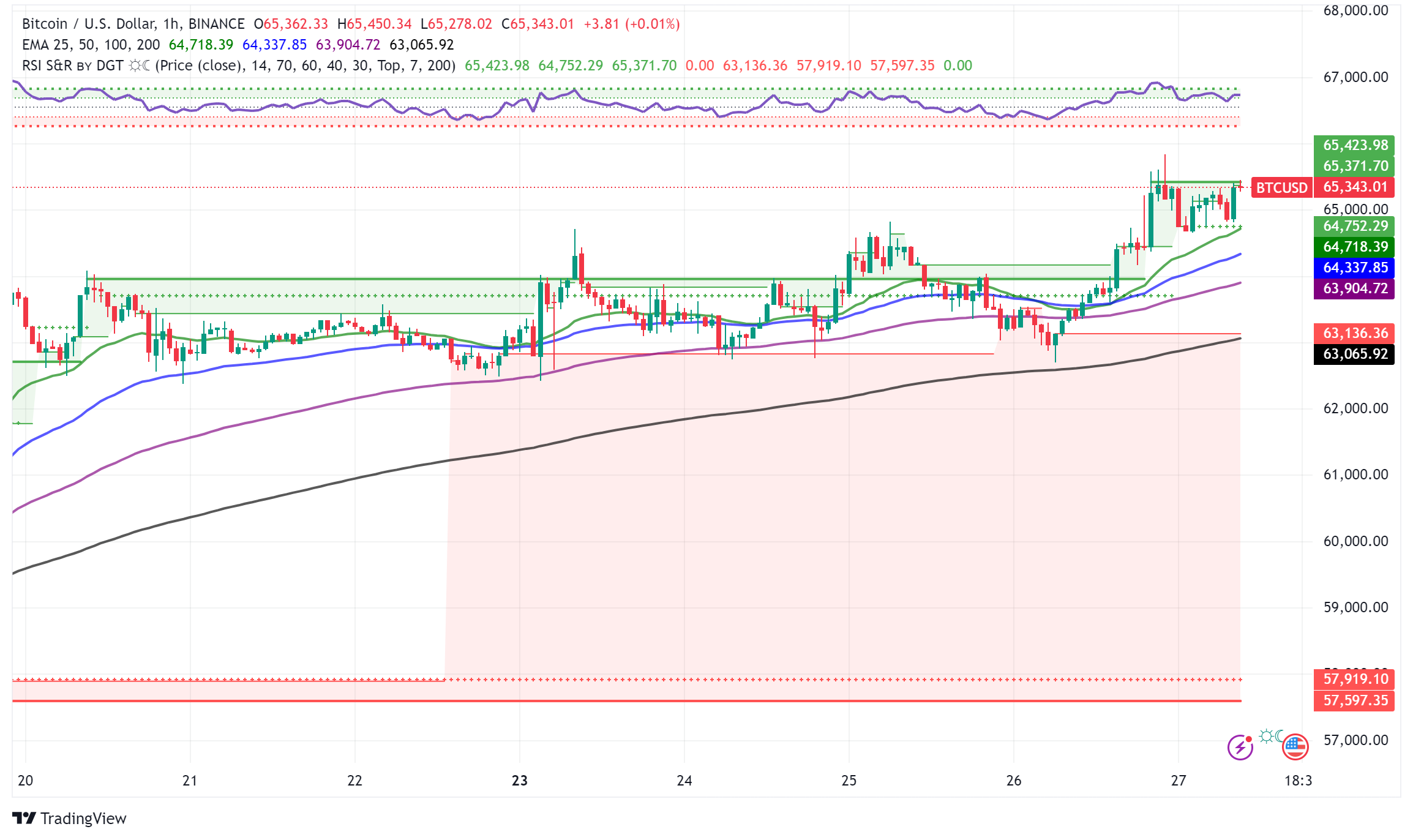Viewport: 1413px width, 840px height.
Task: Click the sun-moon symbol in RSI legend
Action: tap(139, 66)
